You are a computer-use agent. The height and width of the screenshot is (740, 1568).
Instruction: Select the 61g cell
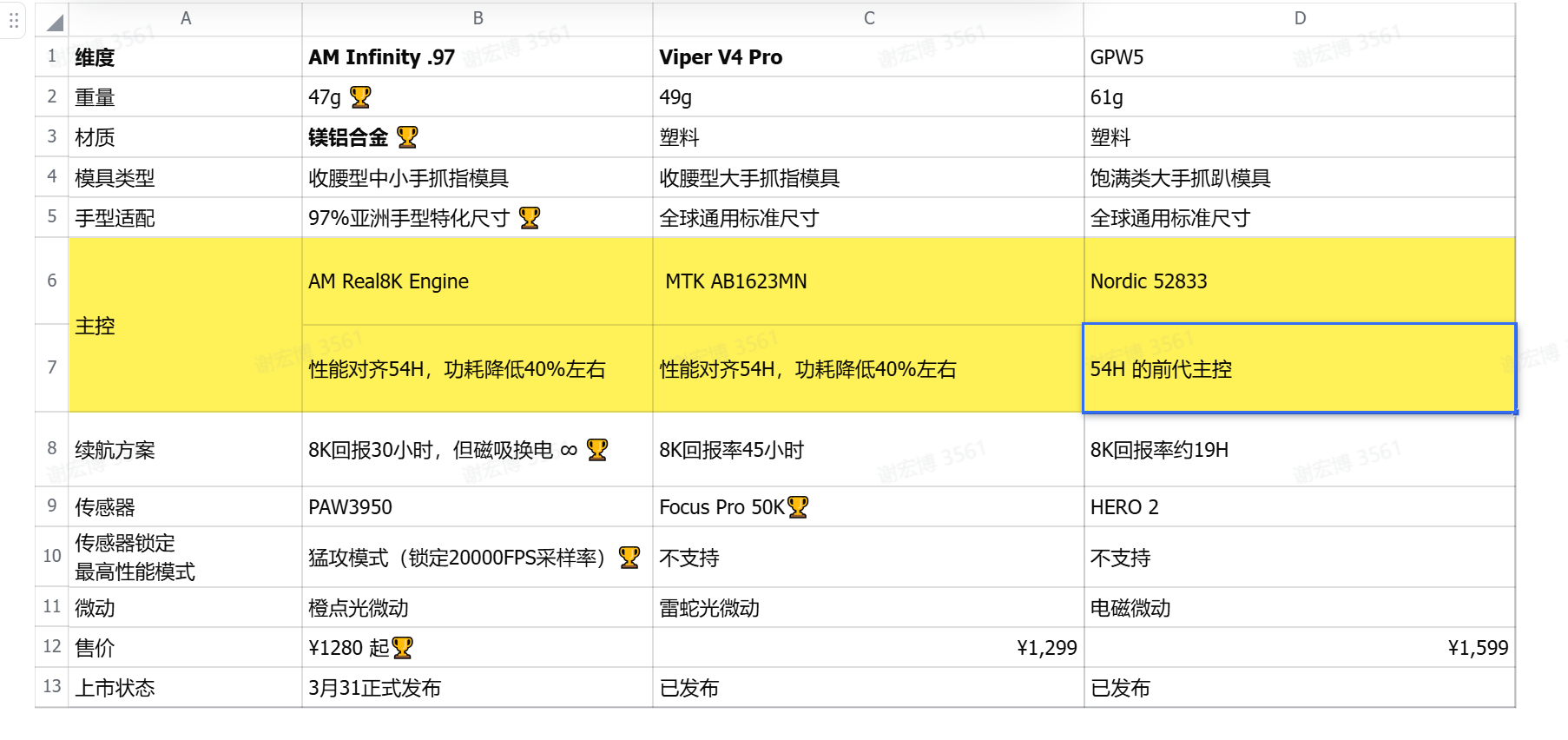click(1300, 97)
